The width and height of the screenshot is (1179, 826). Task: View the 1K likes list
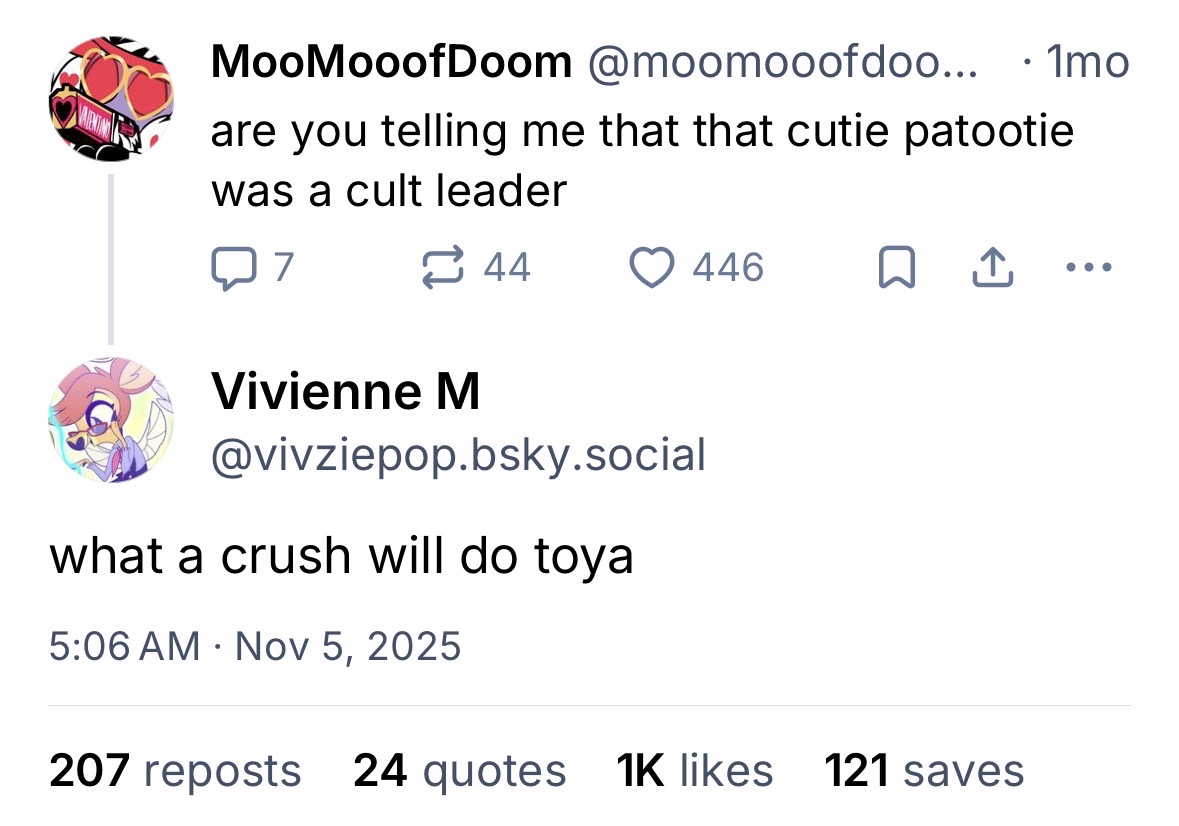point(694,771)
